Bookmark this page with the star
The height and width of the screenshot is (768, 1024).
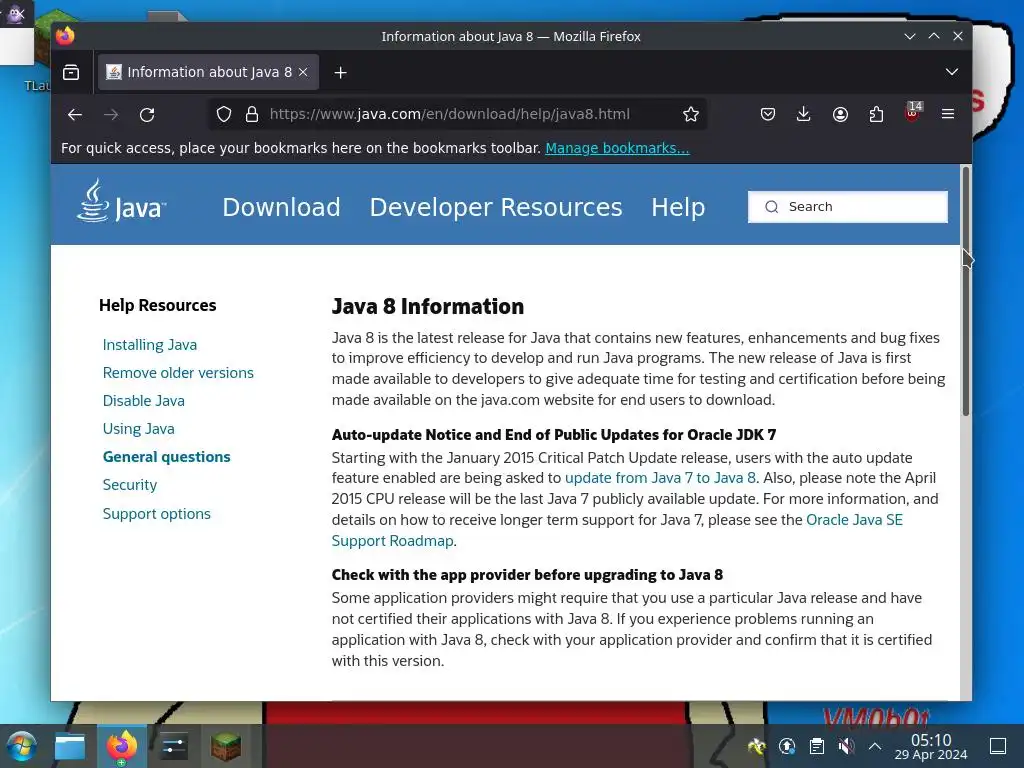pyautogui.click(x=691, y=114)
